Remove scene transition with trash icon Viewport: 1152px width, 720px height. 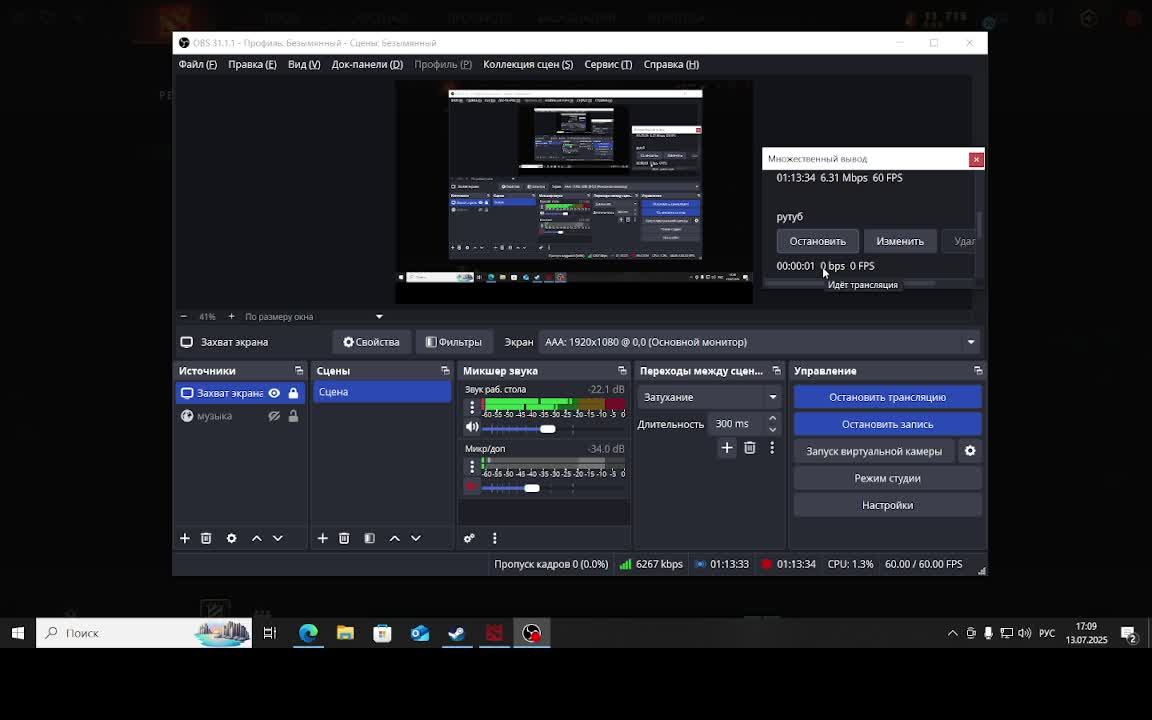point(749,447)
